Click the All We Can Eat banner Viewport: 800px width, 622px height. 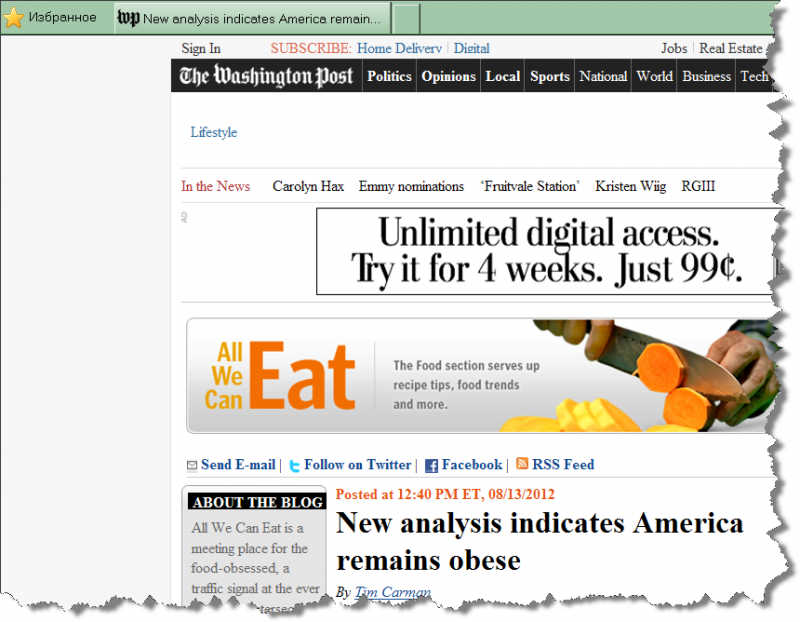tap(480, 376)
